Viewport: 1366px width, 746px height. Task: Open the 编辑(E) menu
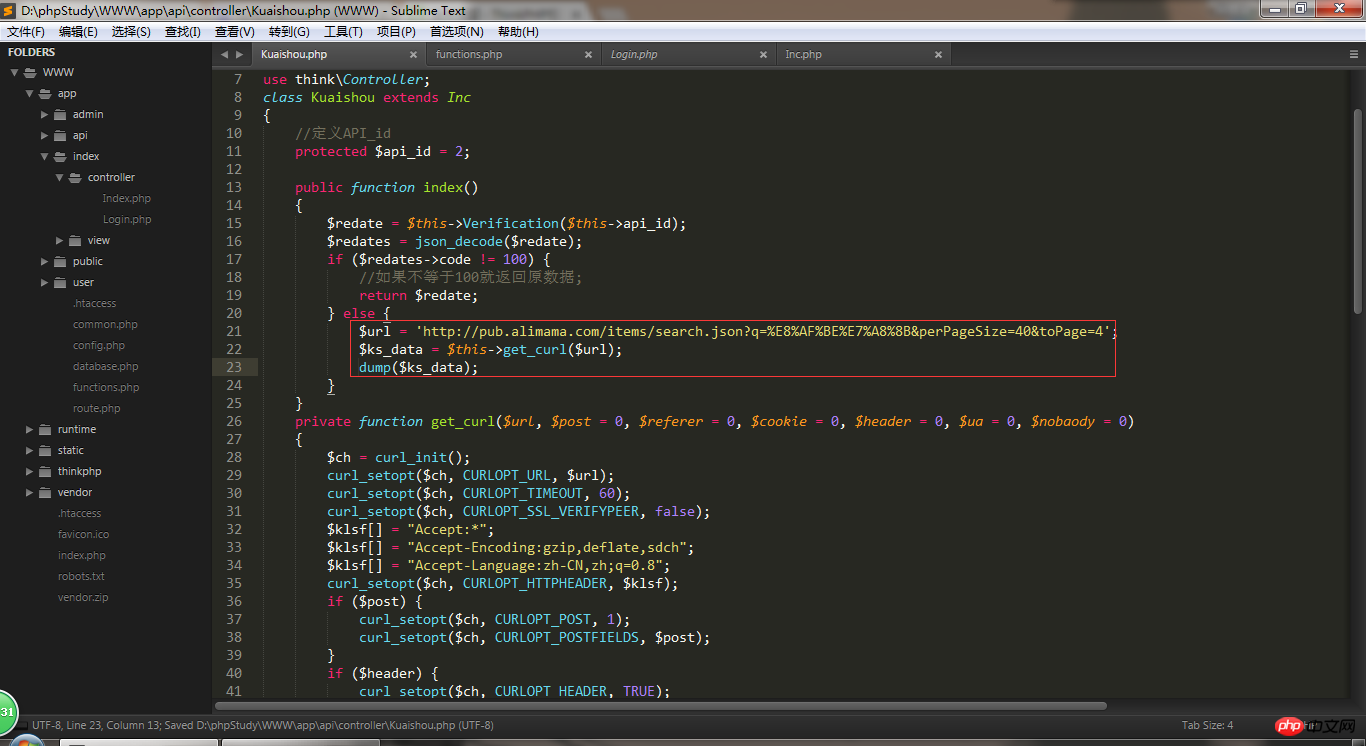[78, 31]
